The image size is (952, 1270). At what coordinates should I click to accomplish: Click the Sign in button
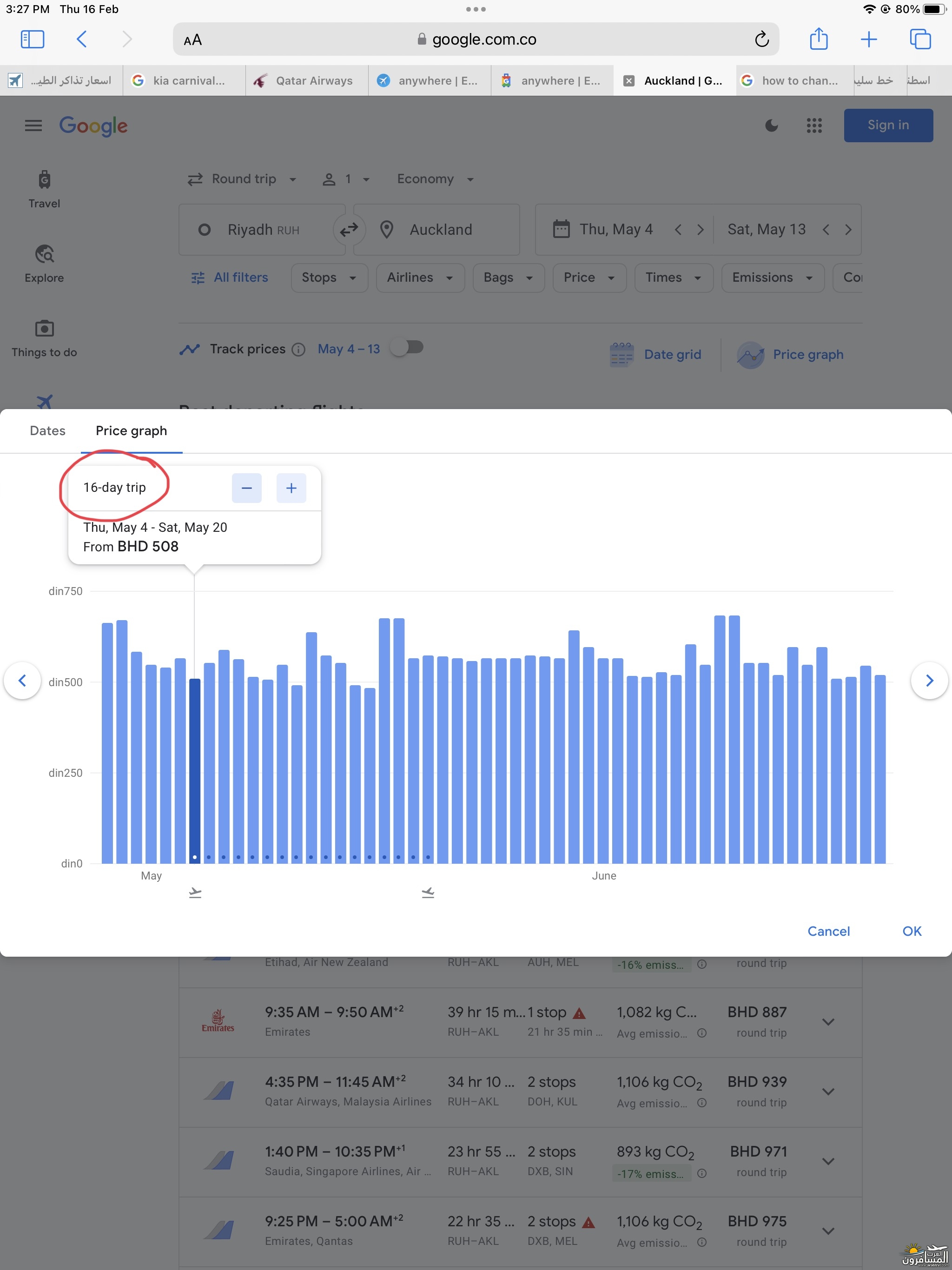pyautogui.click(x=888, y=125)
